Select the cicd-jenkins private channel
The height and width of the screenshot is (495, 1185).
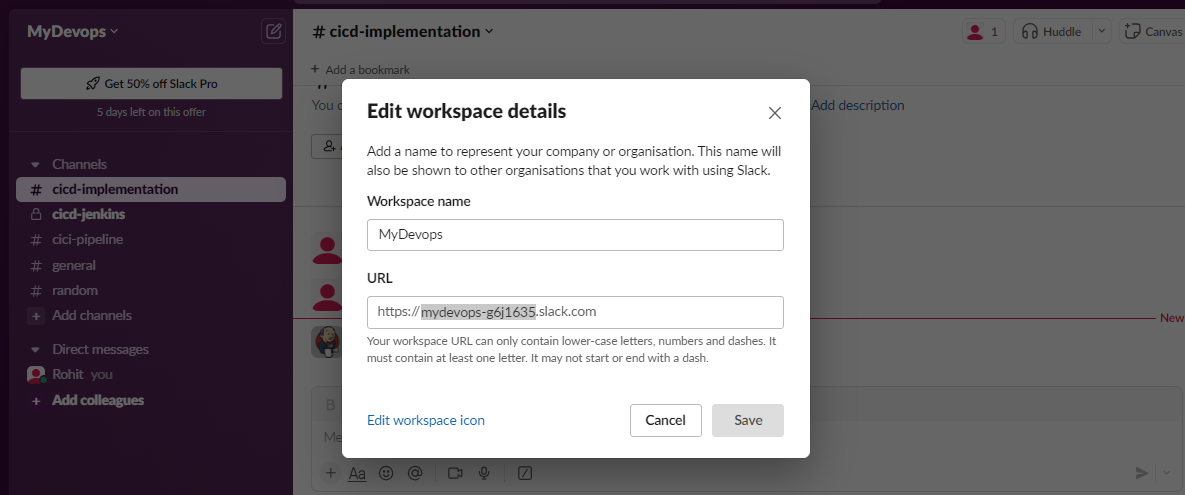click(x=88, y=214)
